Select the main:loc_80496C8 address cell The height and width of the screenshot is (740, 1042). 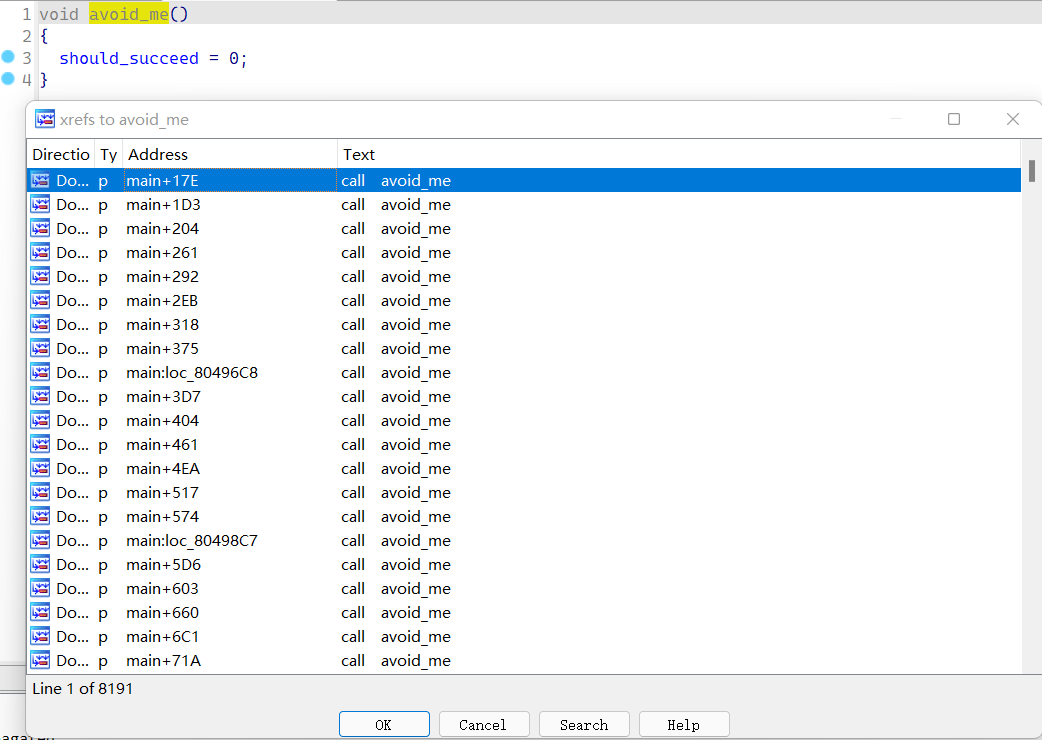pos(230,373)
